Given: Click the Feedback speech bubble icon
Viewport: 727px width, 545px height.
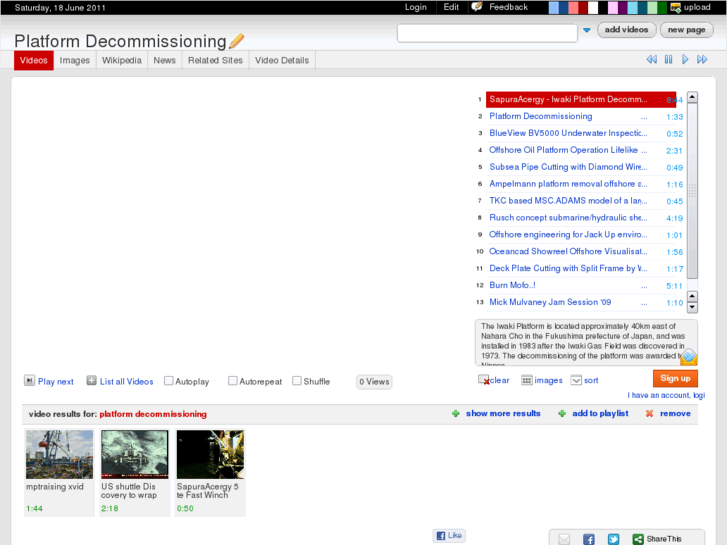Looking at the screenshot, I should click(477, 6).
